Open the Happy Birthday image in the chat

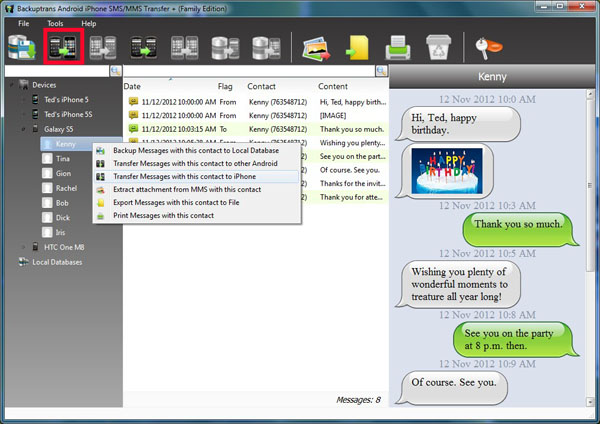coord(447,171)
